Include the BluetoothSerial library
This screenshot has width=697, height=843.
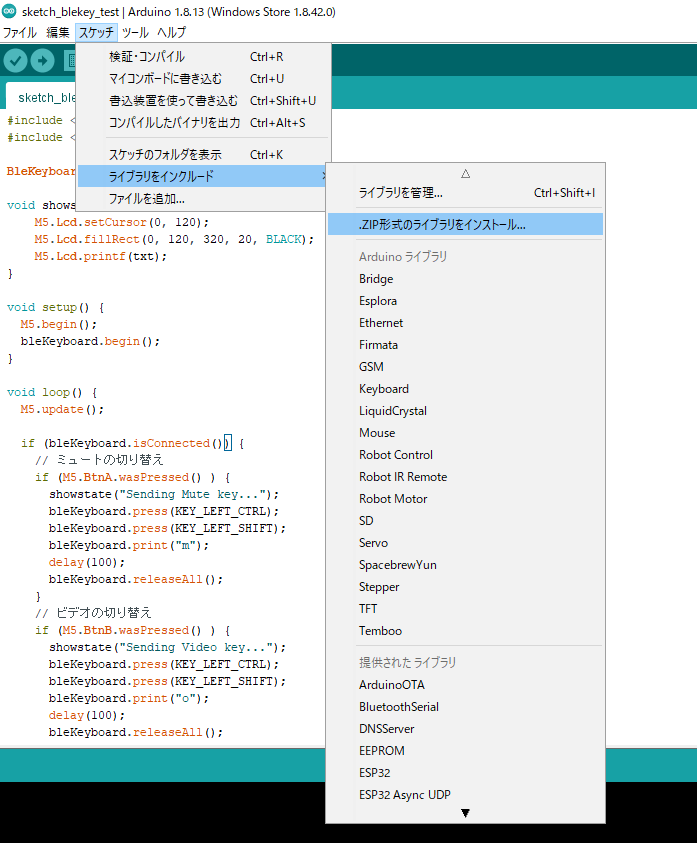465,707
